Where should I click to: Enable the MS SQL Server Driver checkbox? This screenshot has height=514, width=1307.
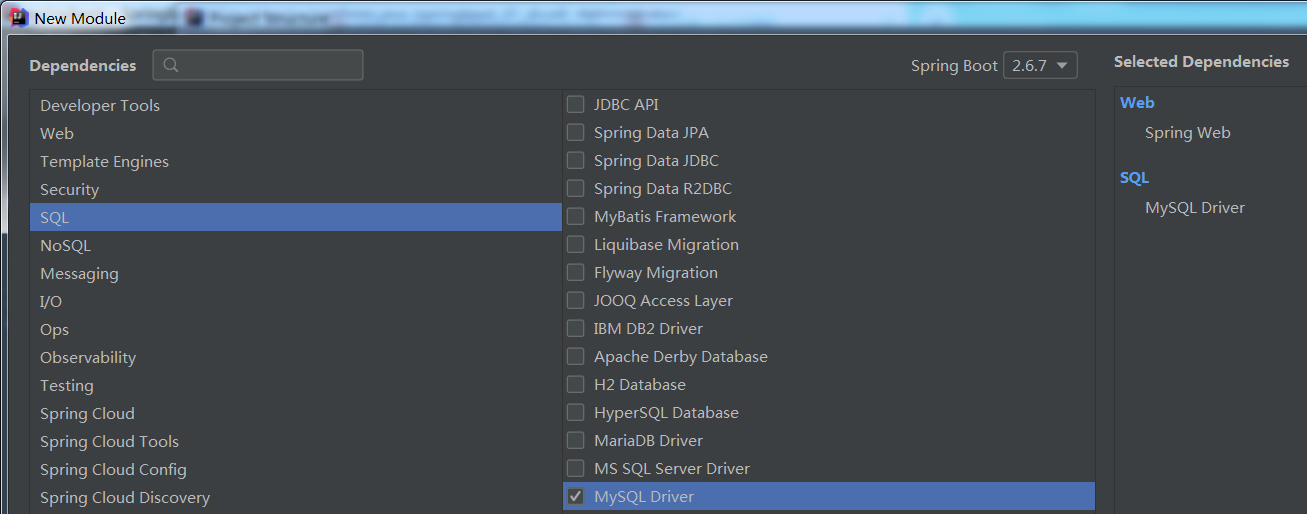[x=575, y=468]
